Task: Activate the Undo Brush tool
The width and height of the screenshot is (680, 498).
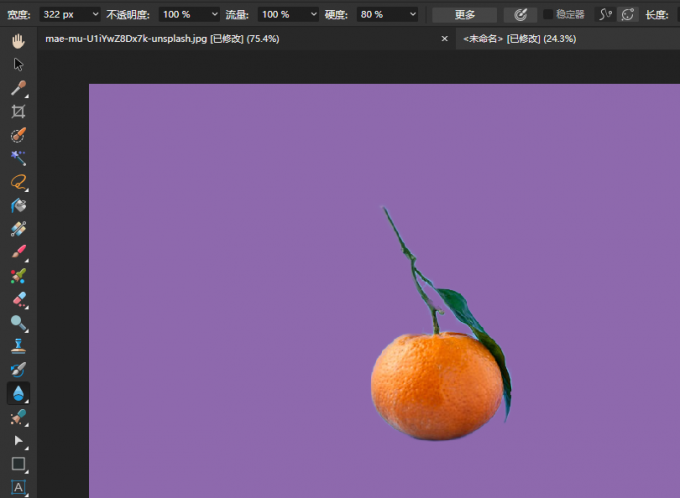Action: click(x=18, y=370)
